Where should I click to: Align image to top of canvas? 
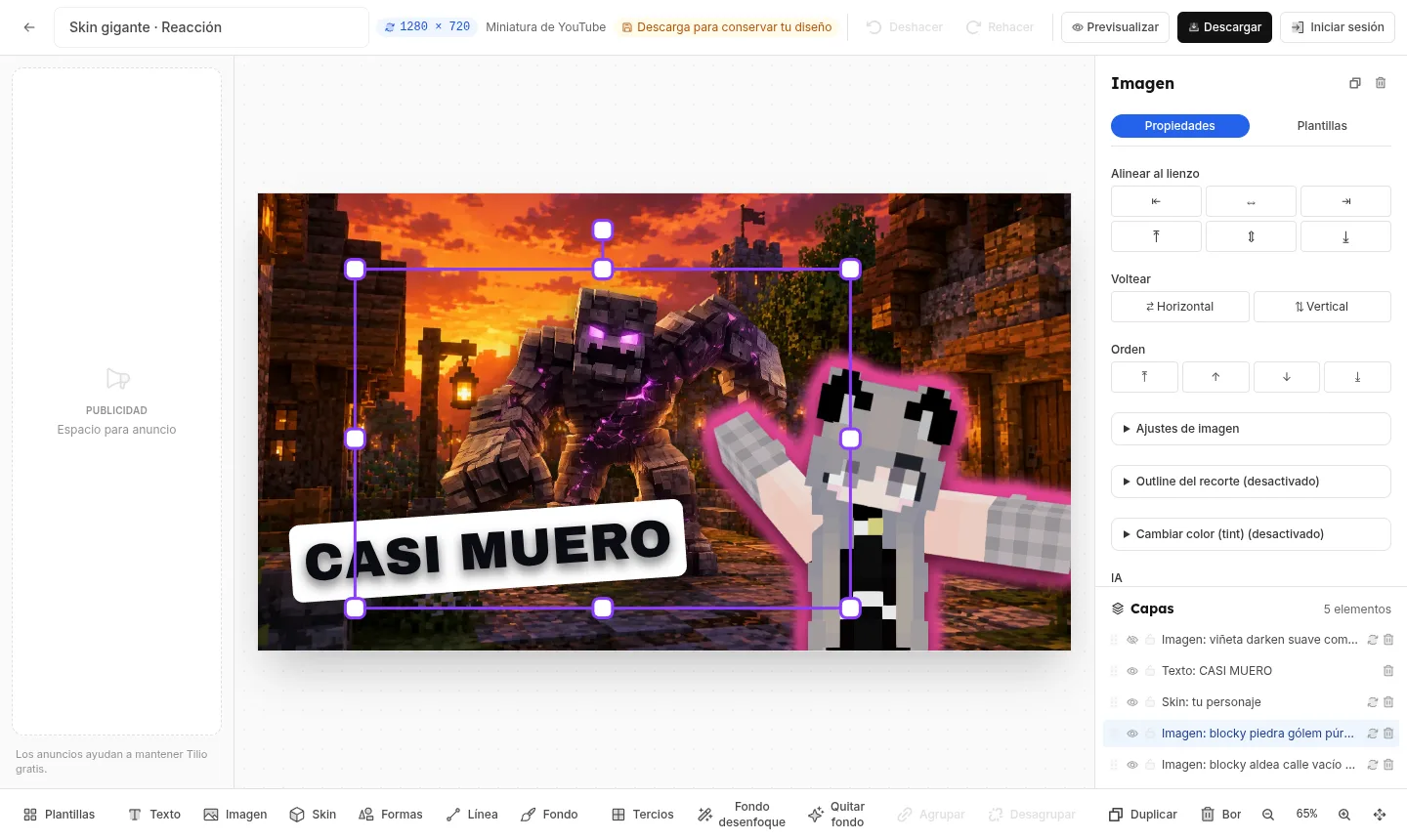coord(1156,236)
